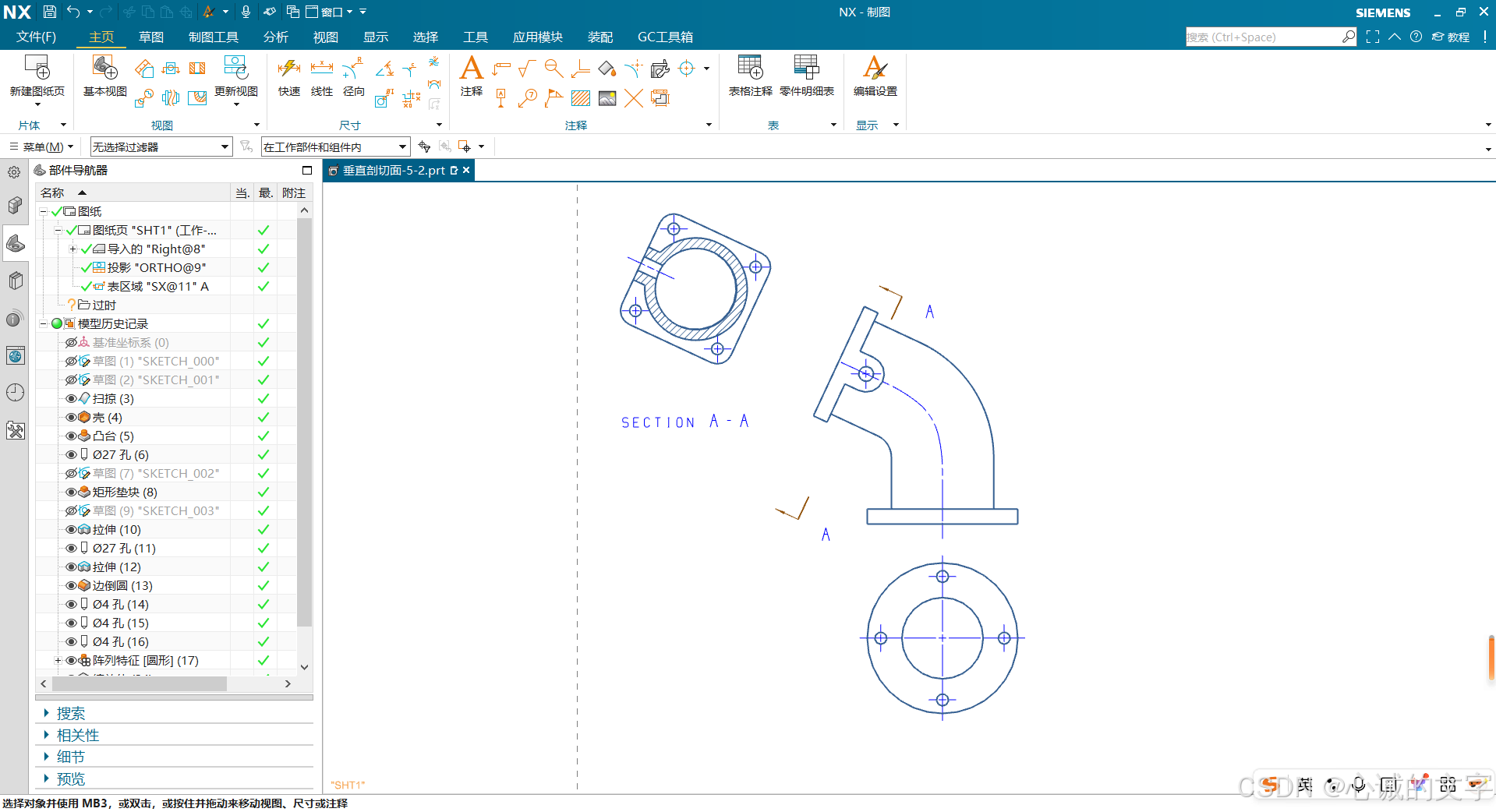The height and width of the screenshot is (812, 1496).
Task: Toggle visibility eye of 矩形垫块 (8)
Action: pos(72,492)
